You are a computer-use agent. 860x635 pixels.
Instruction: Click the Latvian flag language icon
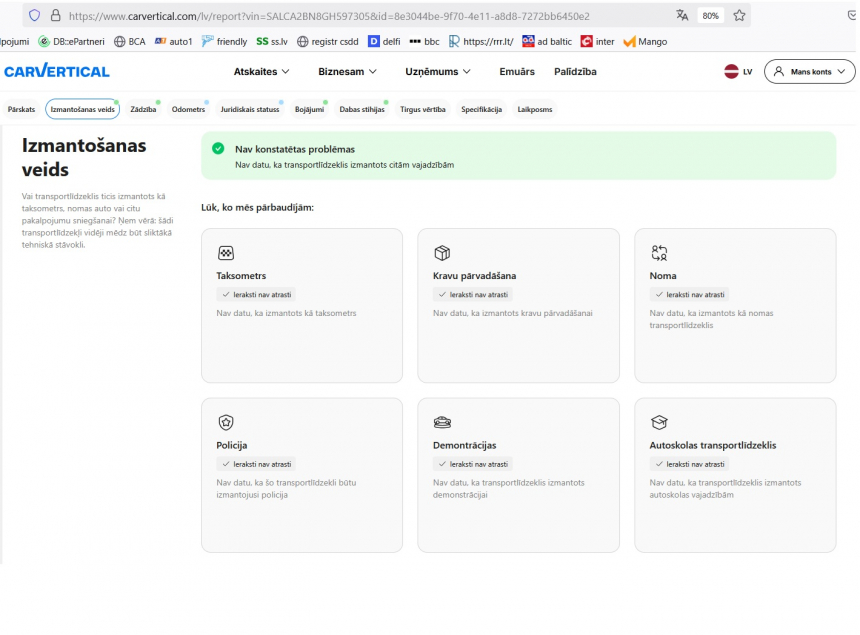point(731,71)
